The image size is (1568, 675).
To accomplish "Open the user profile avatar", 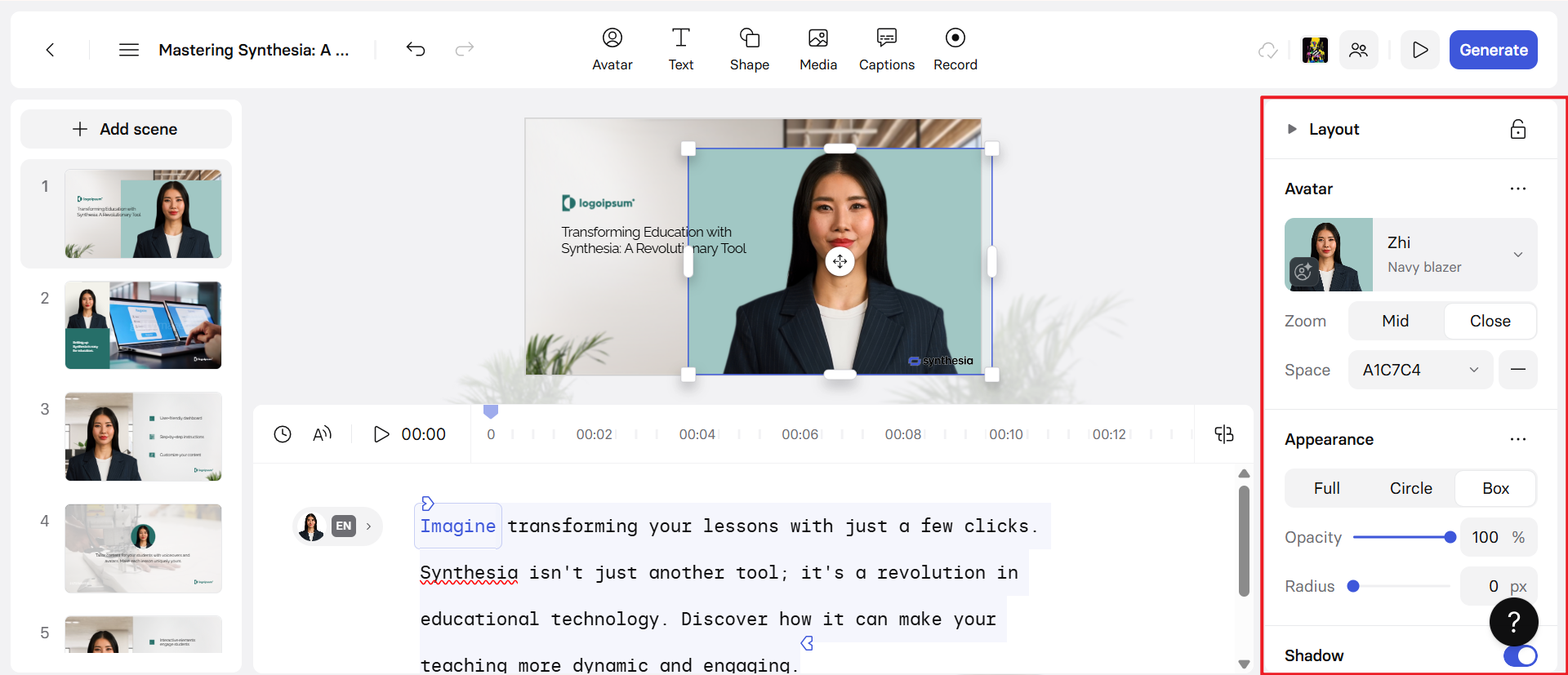I will (x=1315, y=51).
